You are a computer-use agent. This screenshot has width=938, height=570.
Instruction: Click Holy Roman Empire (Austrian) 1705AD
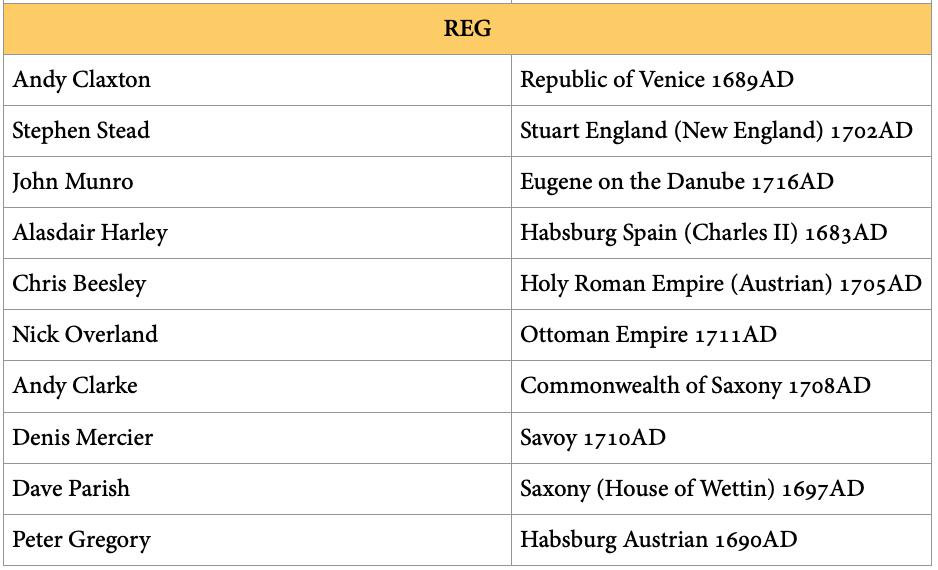[720, 284]
